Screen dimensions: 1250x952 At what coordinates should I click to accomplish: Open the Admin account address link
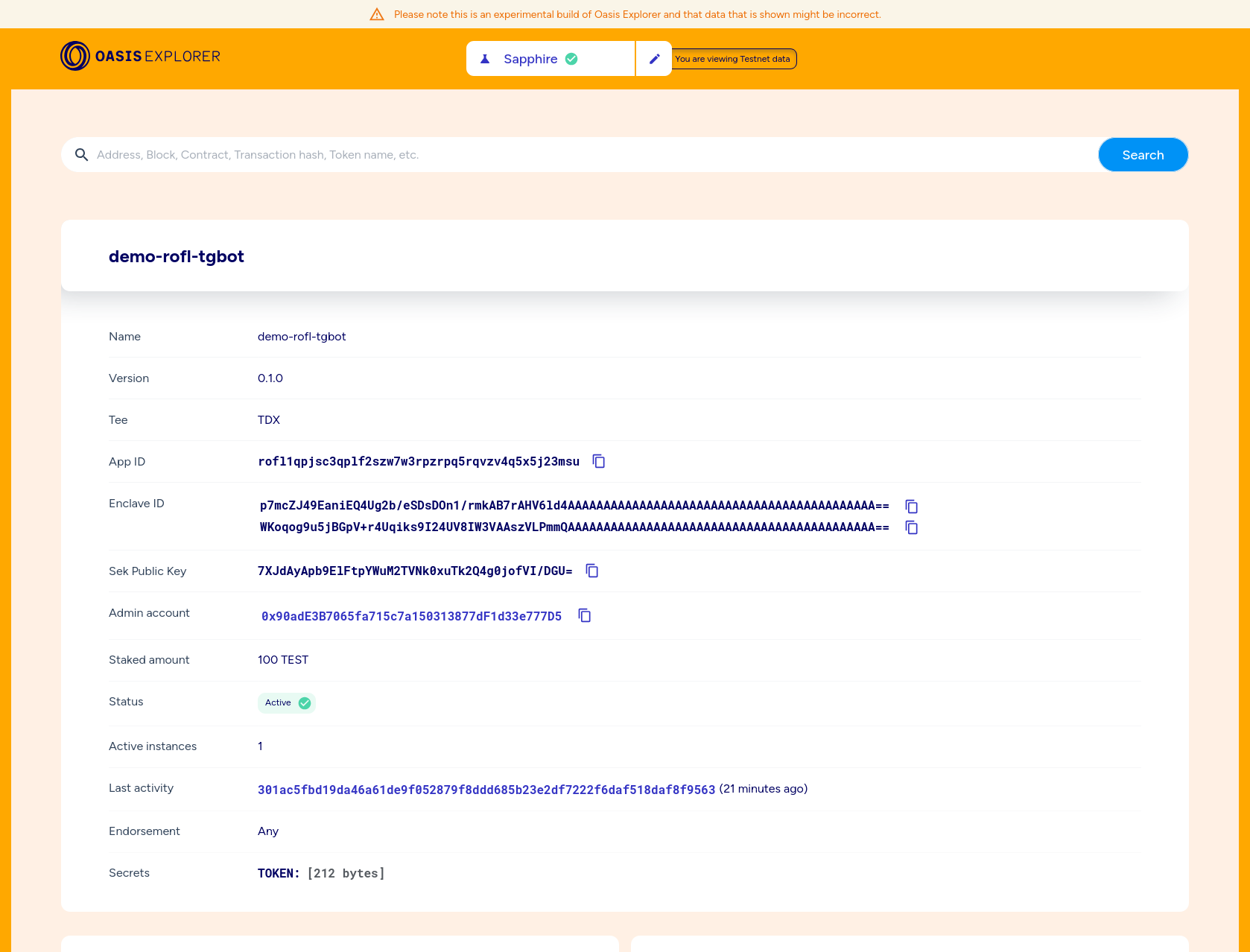[411, 616]
